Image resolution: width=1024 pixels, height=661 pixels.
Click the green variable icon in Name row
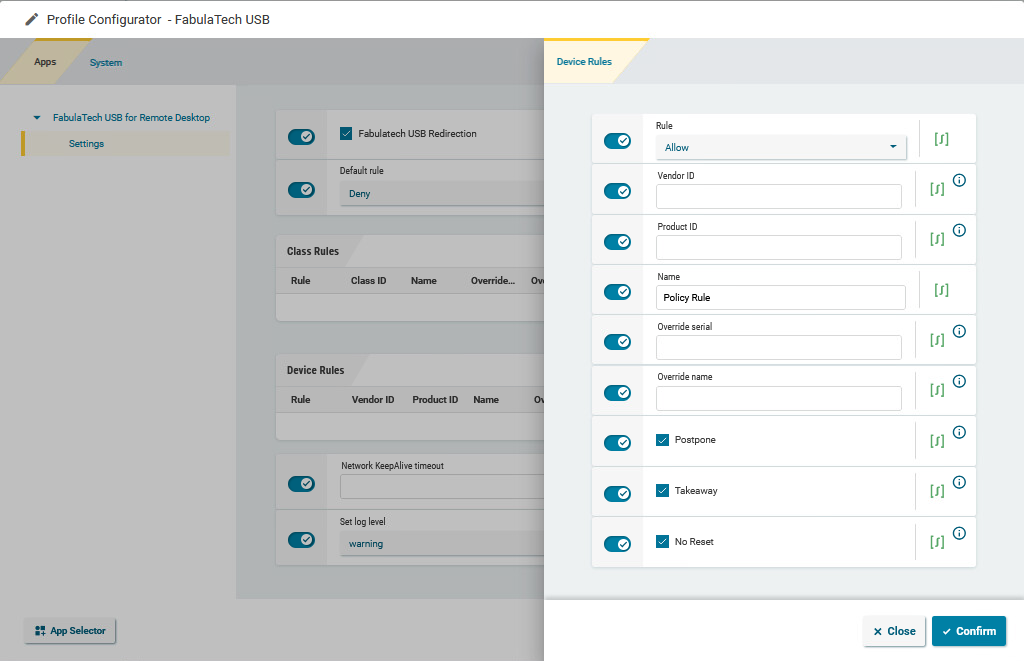click(x=941, y=290)
